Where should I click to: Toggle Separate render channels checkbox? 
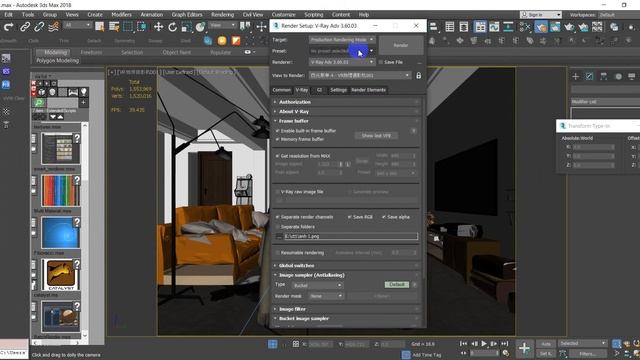[278, 217]
